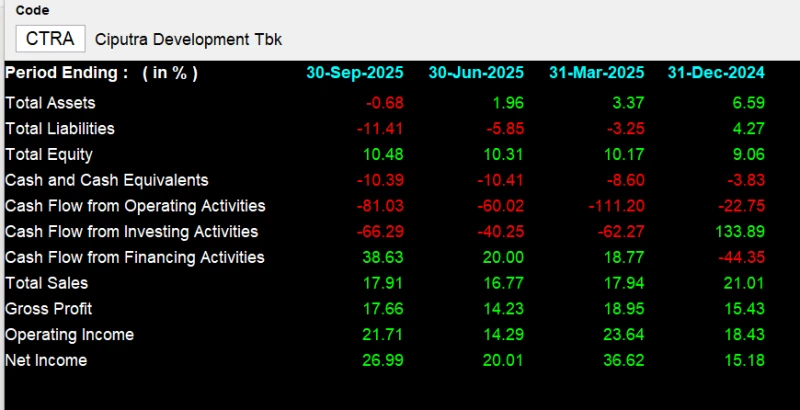This screenshot has width=800, height=410.
Task: Select the Ciputra Development Tbk company name
Action: point(189,40)
